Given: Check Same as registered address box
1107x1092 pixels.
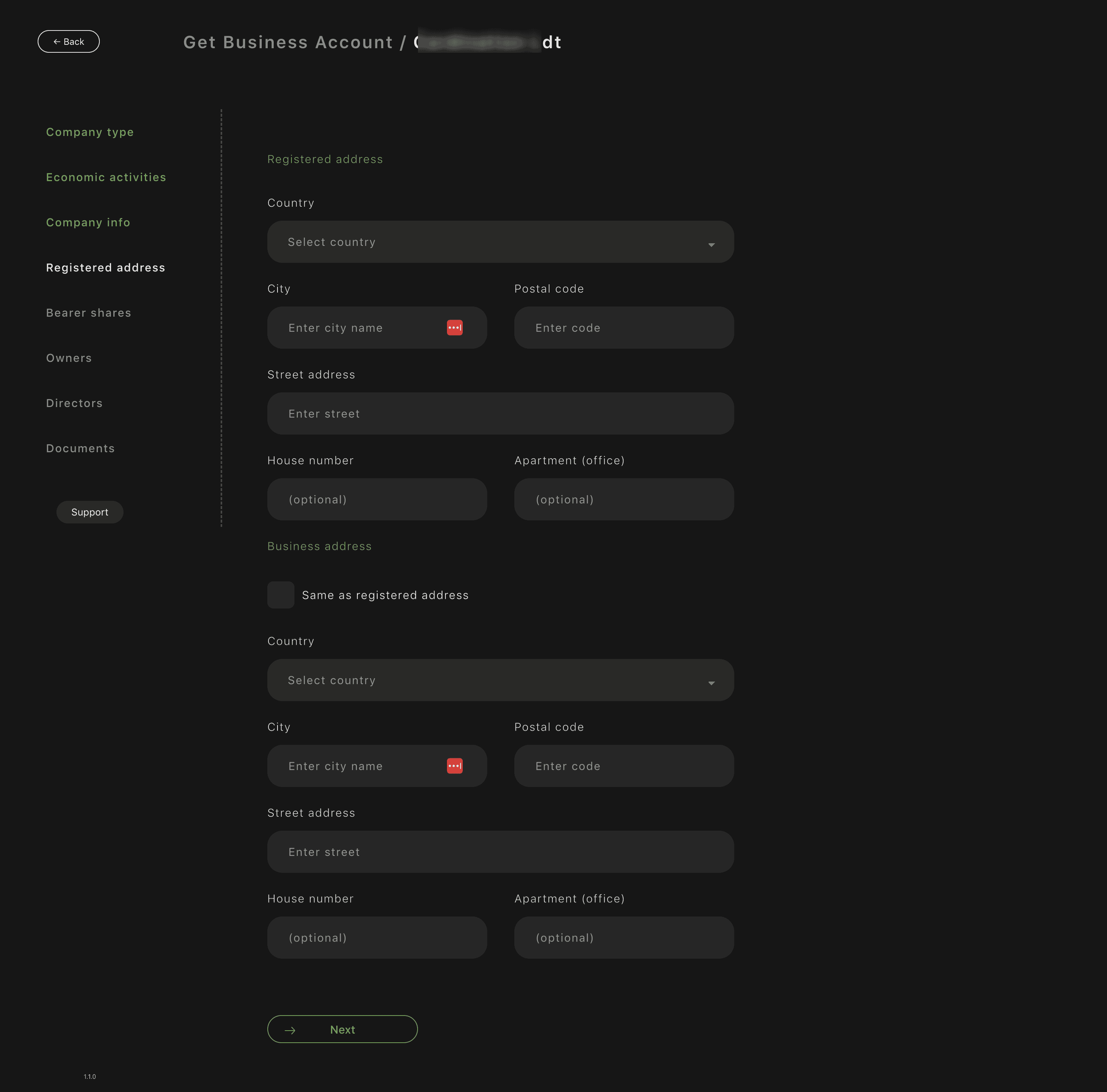Looking at the screenshot, I should [281, 595].
